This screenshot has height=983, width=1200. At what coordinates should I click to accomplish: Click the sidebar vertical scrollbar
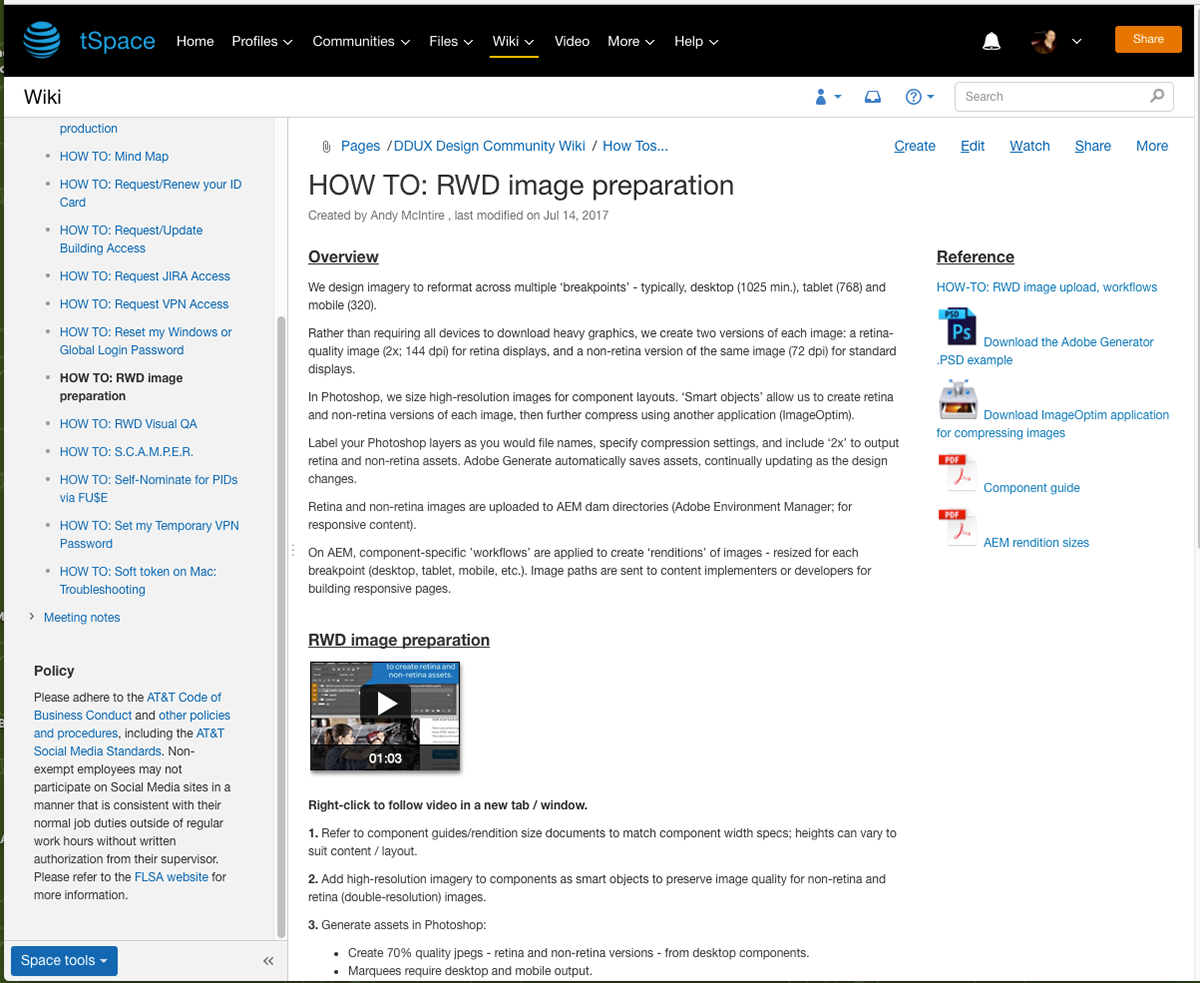click(x=281, y=627)
